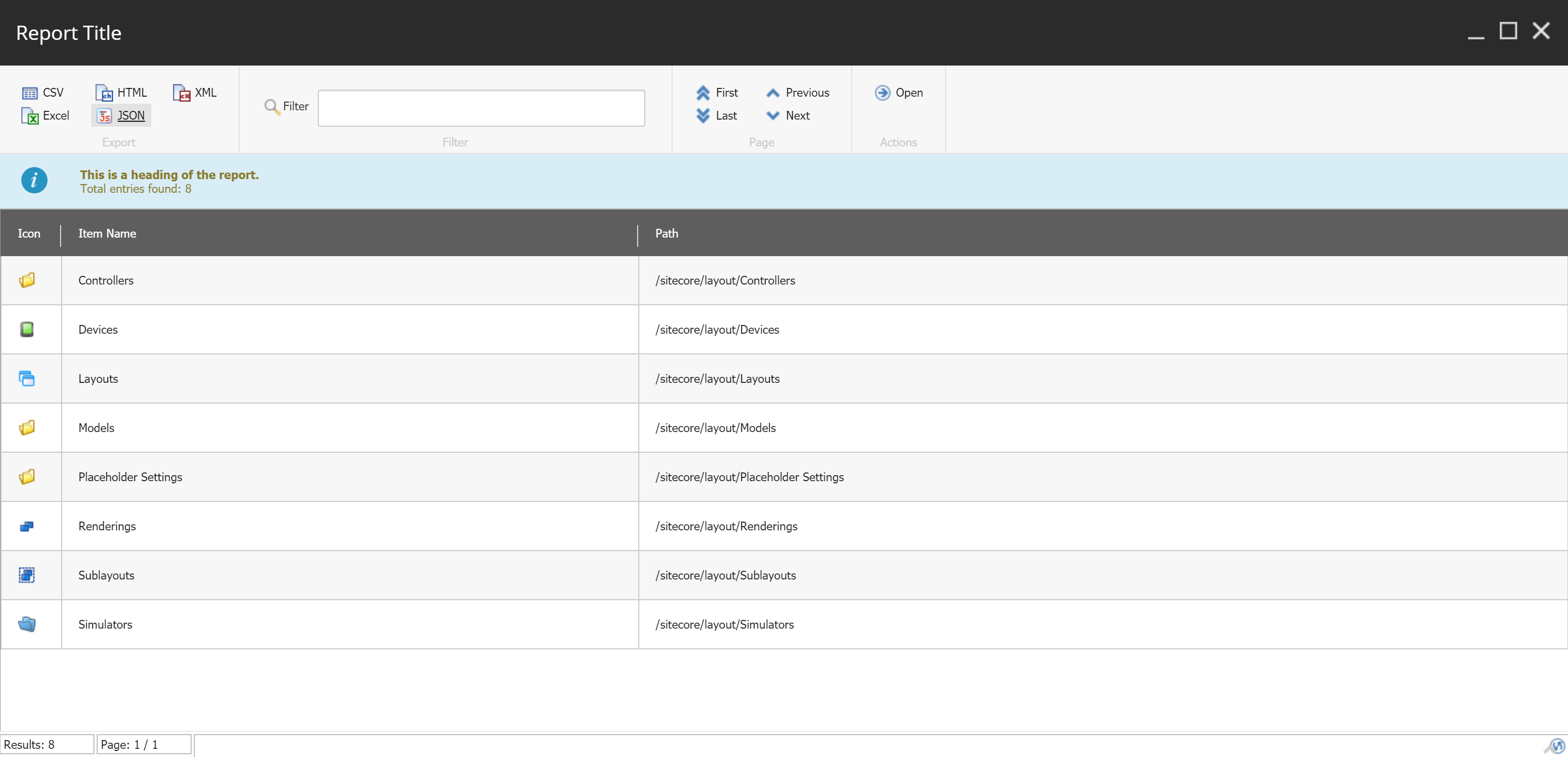Click the Models folder icon
1568x757 pixels.
tap(27, 428)
